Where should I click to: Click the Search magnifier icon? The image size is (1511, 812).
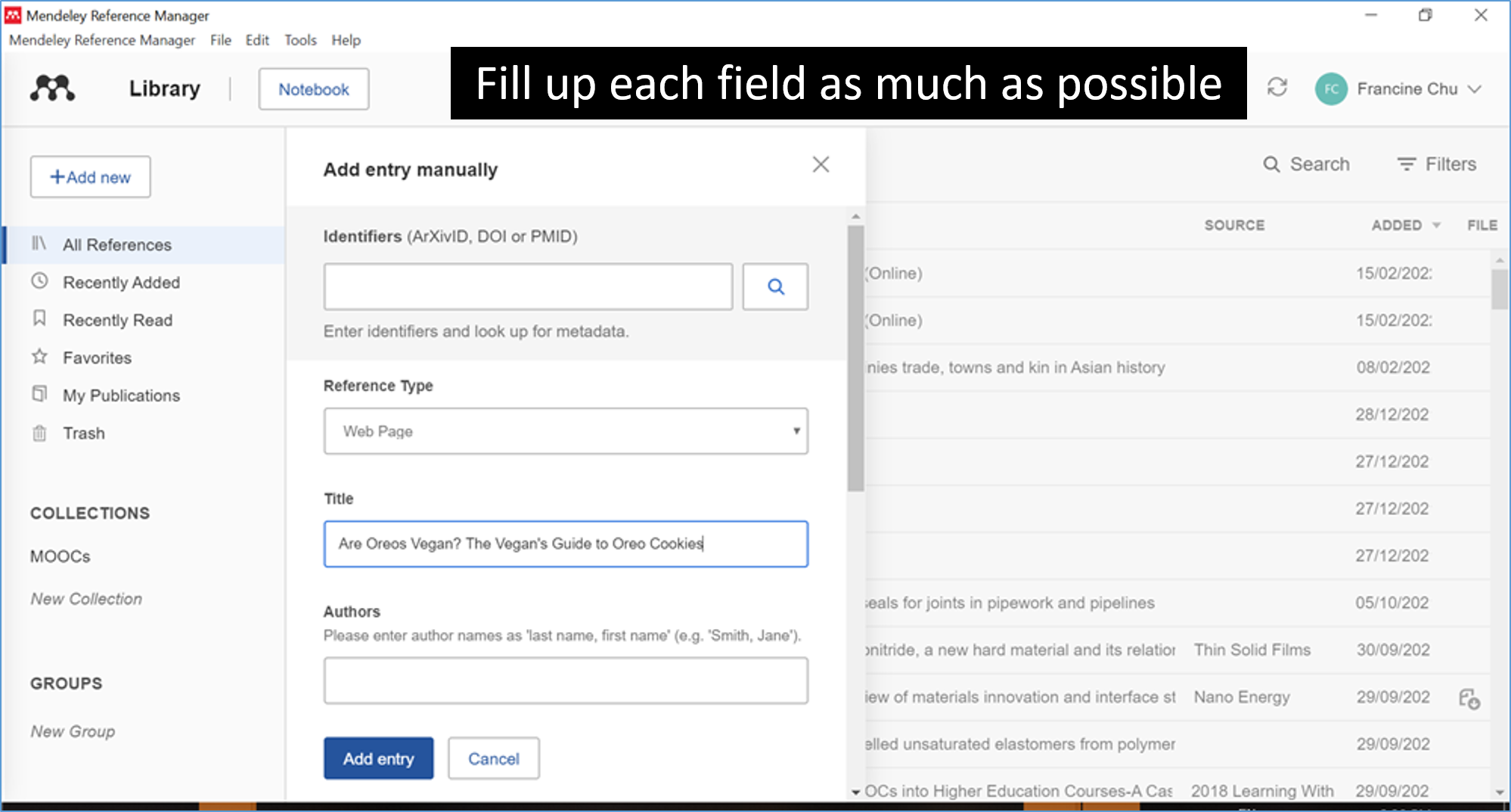click(1271, 164)
